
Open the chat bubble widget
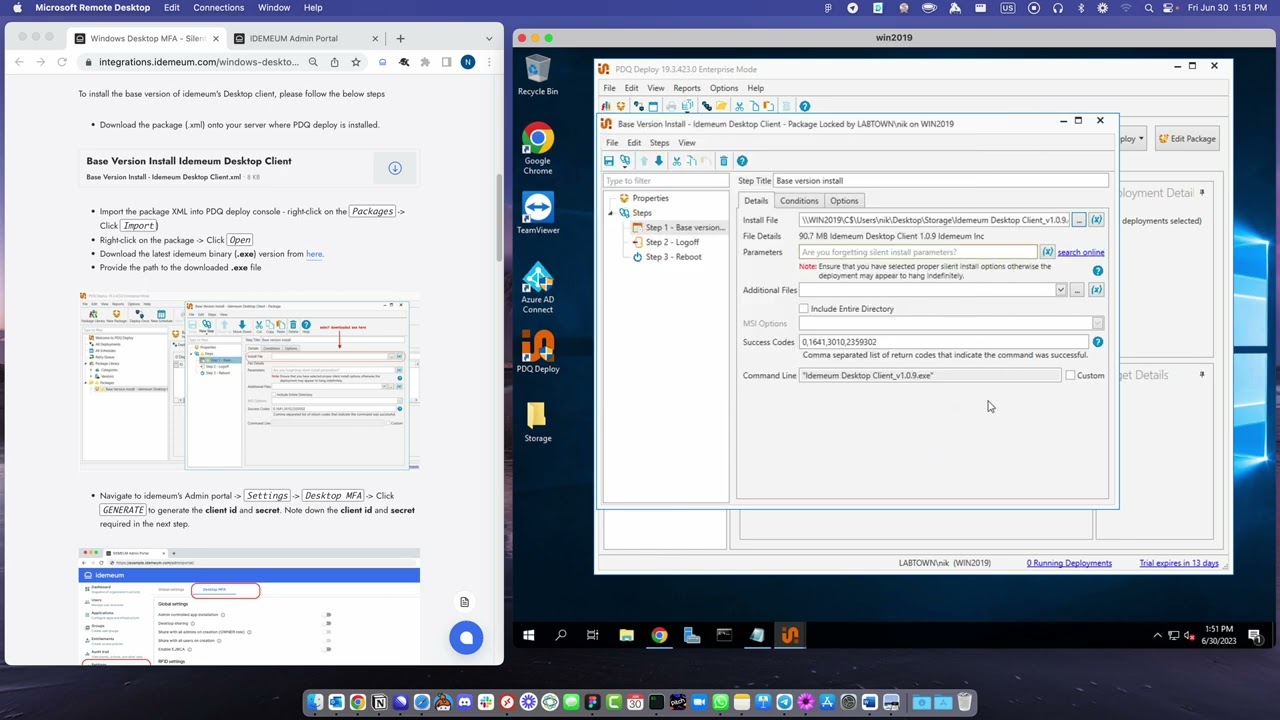tap(466, 638)
